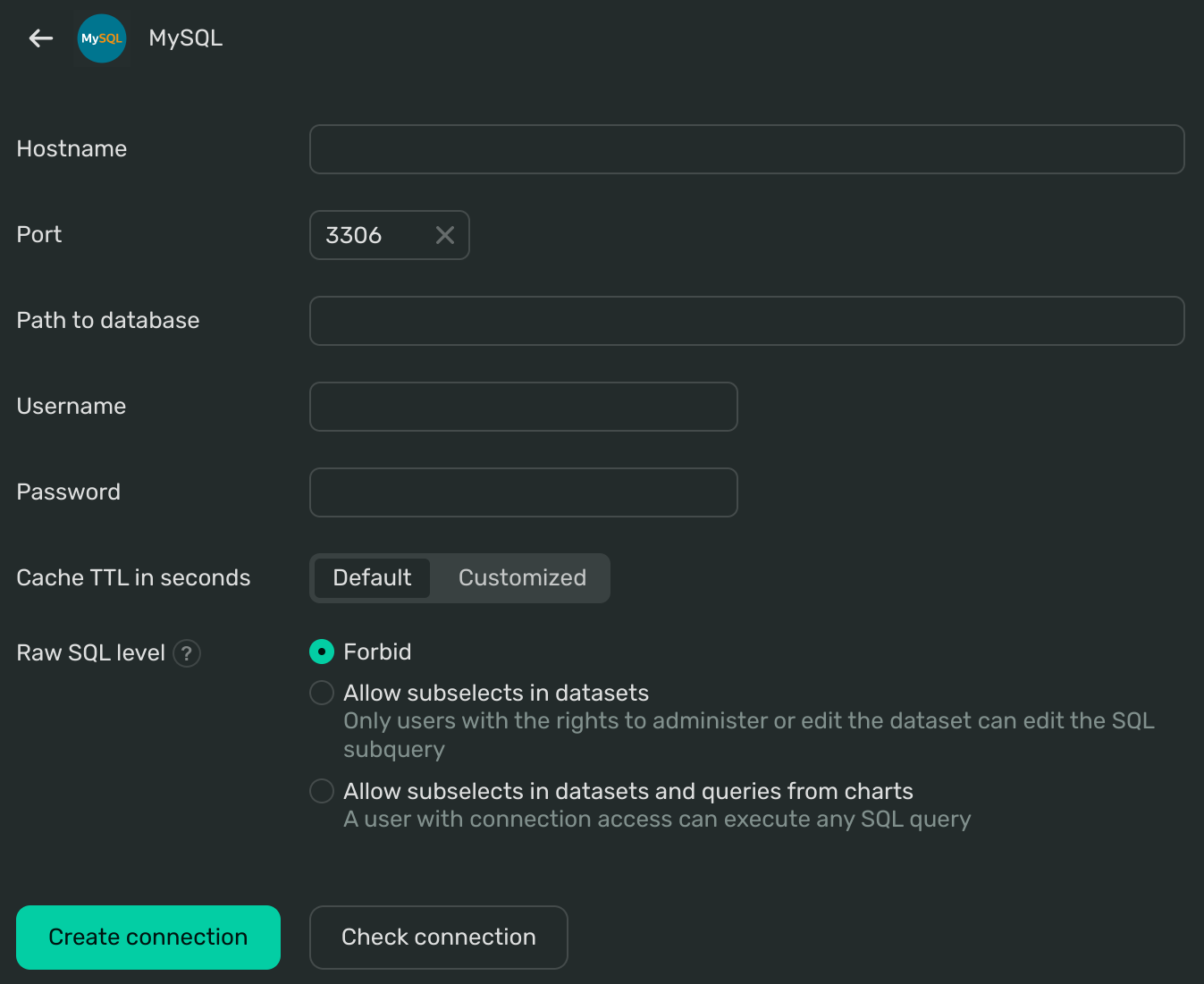Image resolution: width=1204 pixels, height=984 pixels.
Task: Click the MySQL logo icon
Action: click(x=102, y=38)
